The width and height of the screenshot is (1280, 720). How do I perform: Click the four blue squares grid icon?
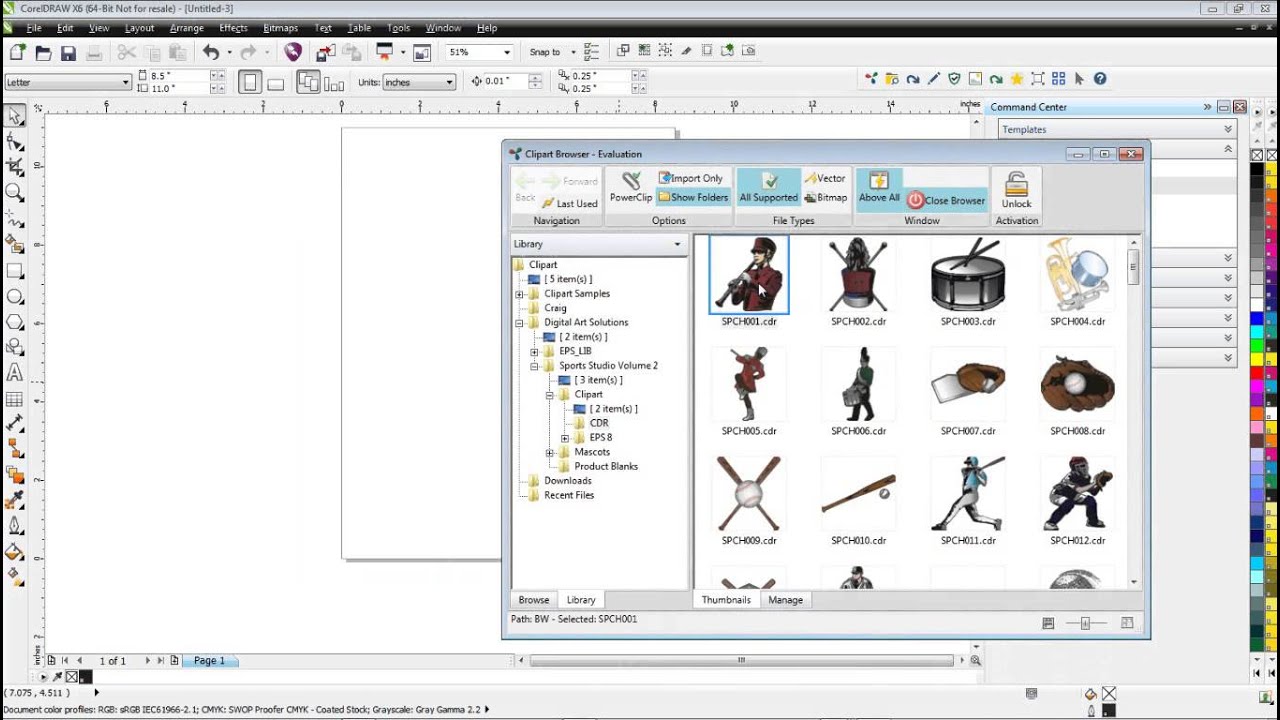(x=1058, y=79)
